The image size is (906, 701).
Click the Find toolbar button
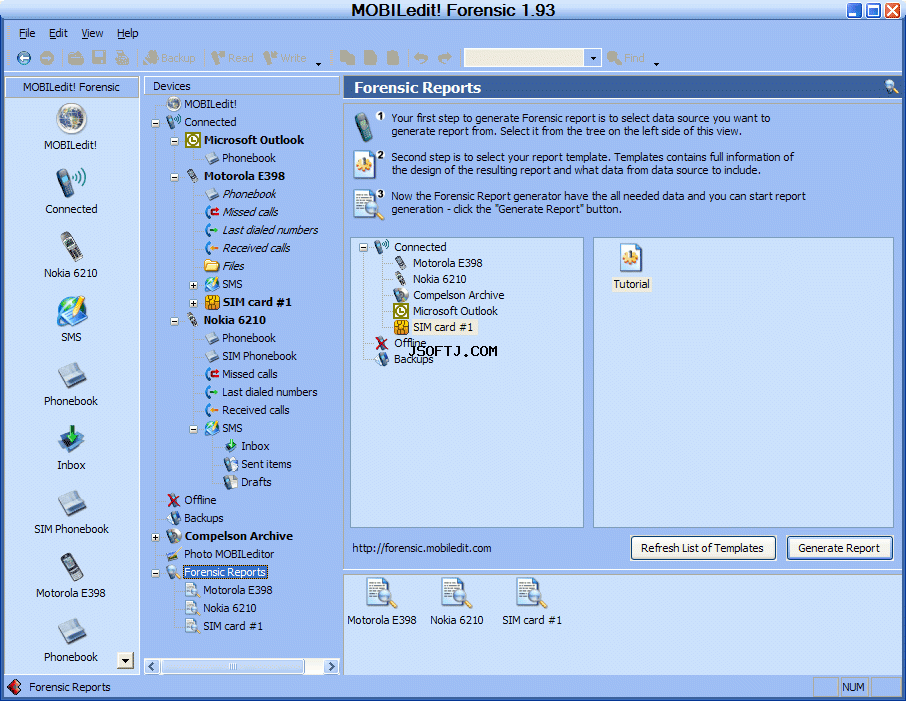coord(626,58)
